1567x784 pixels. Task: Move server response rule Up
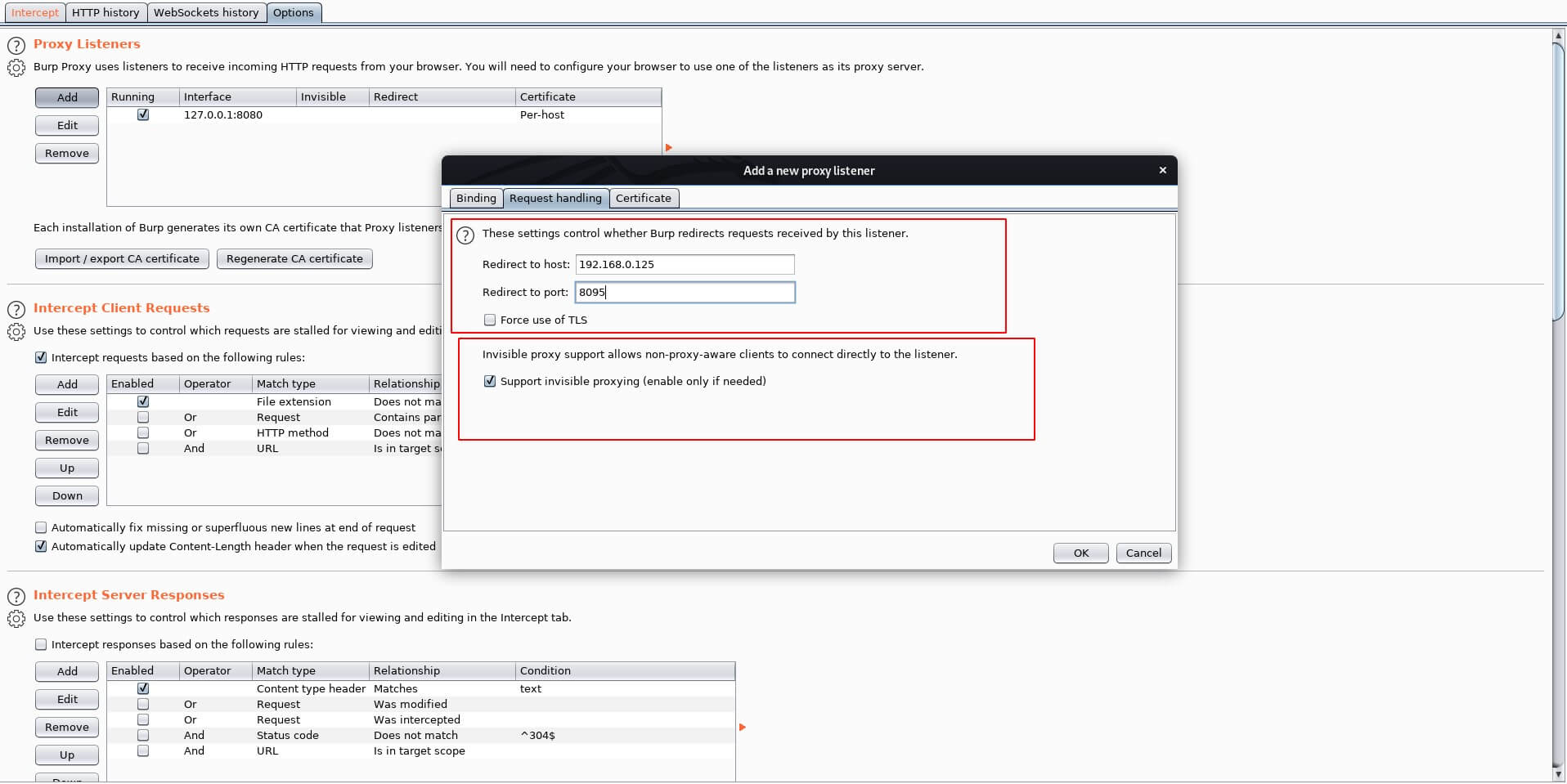pyautogui.click(x=67, y=755)
